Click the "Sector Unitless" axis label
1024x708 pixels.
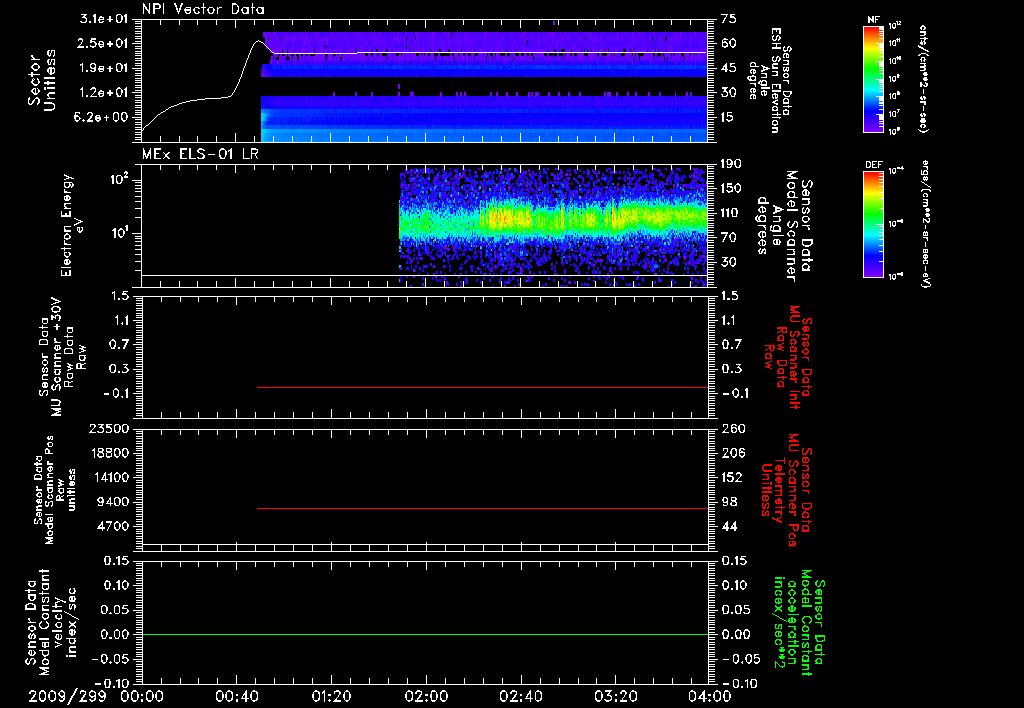(42, 80)
